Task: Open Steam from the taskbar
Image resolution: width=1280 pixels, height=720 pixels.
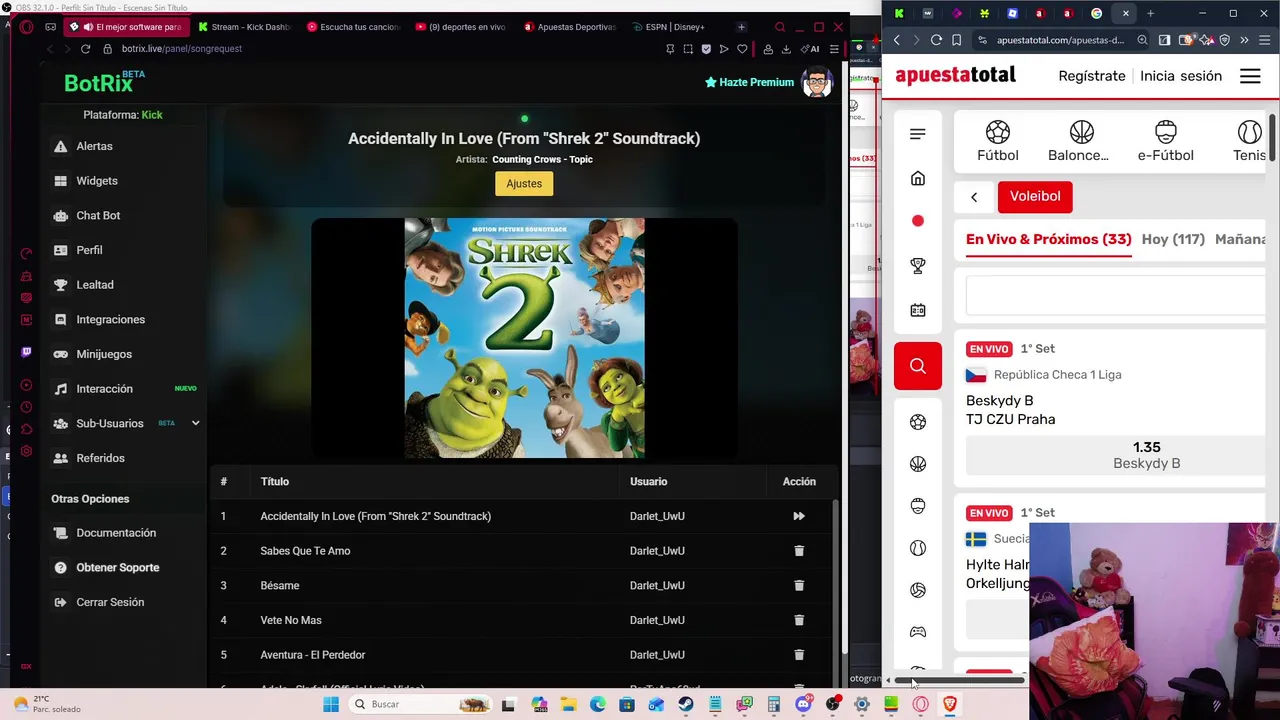Action: coord(686,704)
